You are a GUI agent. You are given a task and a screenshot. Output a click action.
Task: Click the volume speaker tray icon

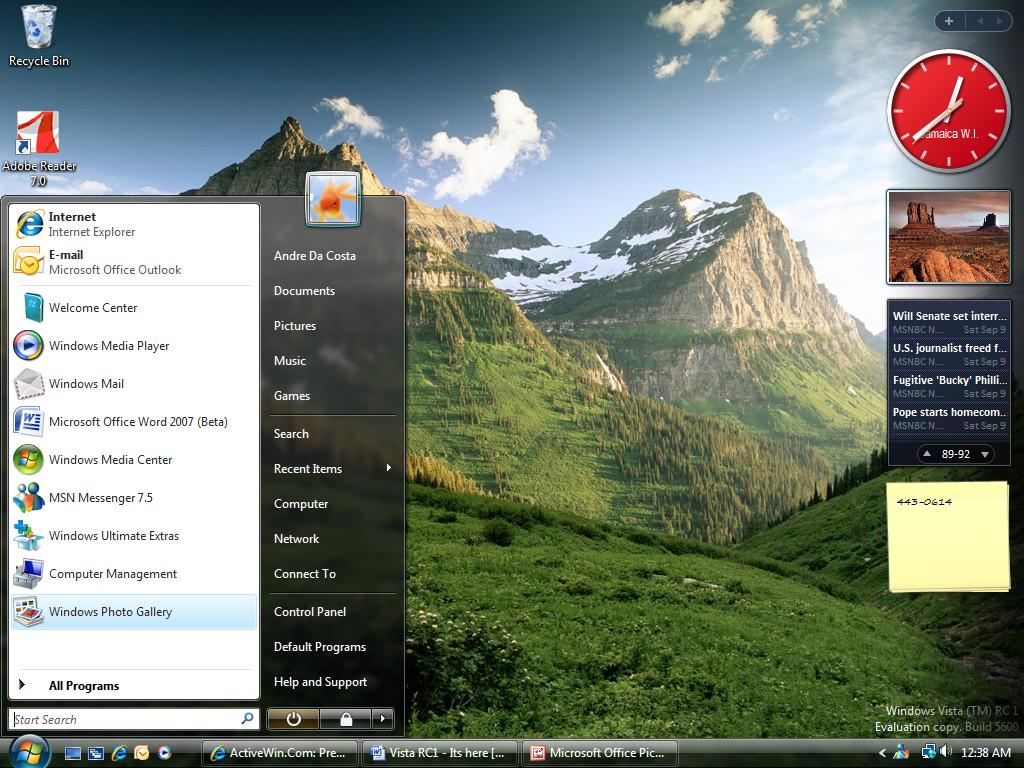tap(945, 752)
